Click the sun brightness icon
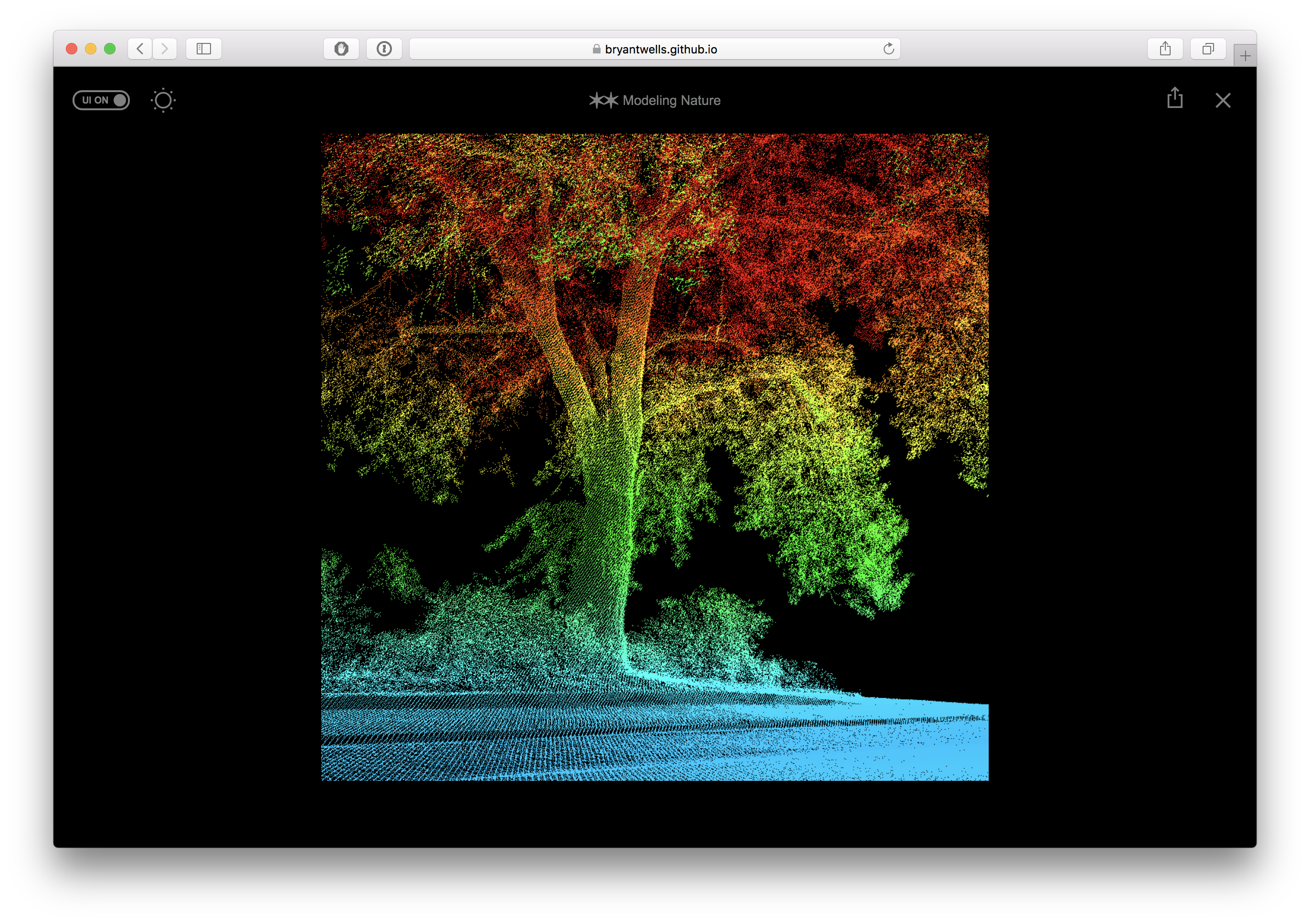The width and height of the screenshot is (1310, 924). click(x=163, y=100)
